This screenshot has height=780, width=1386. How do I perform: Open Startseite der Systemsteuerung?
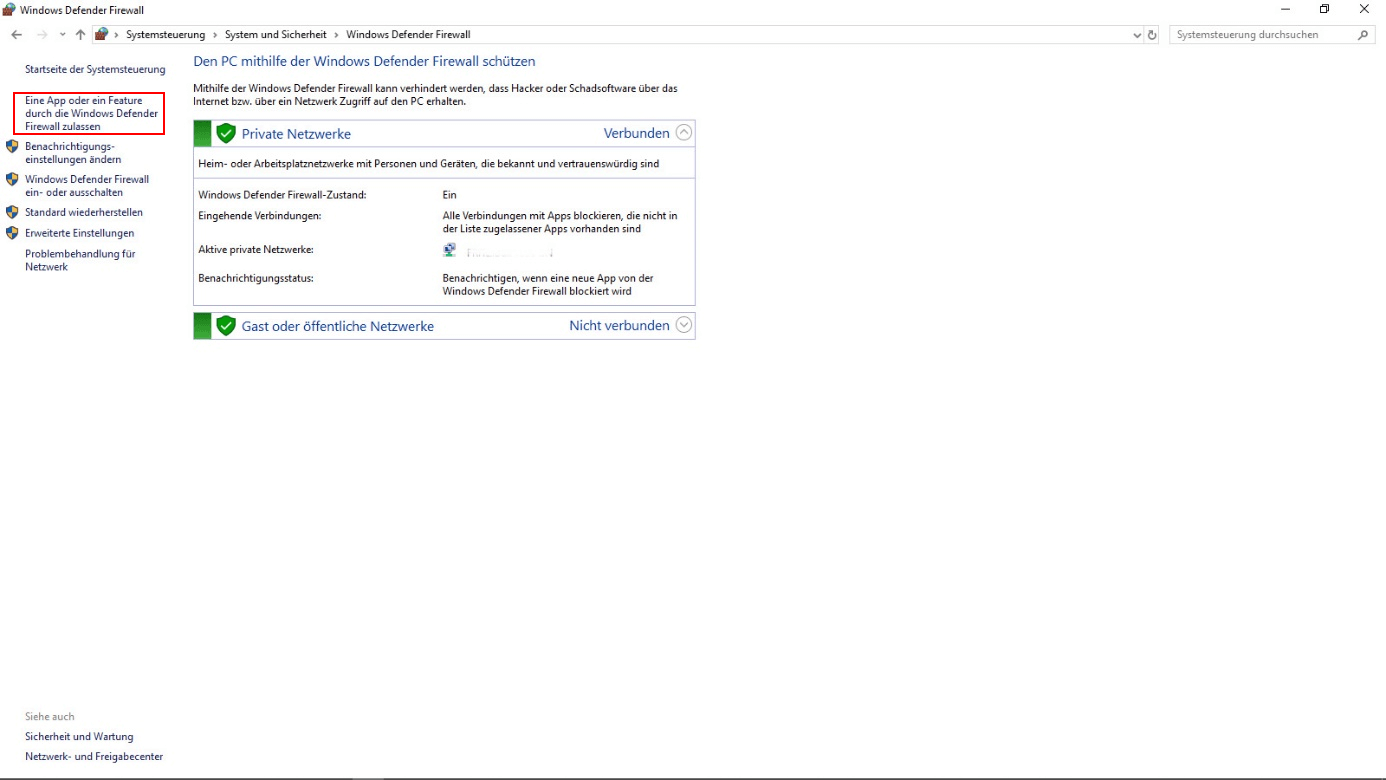[95, 70]
